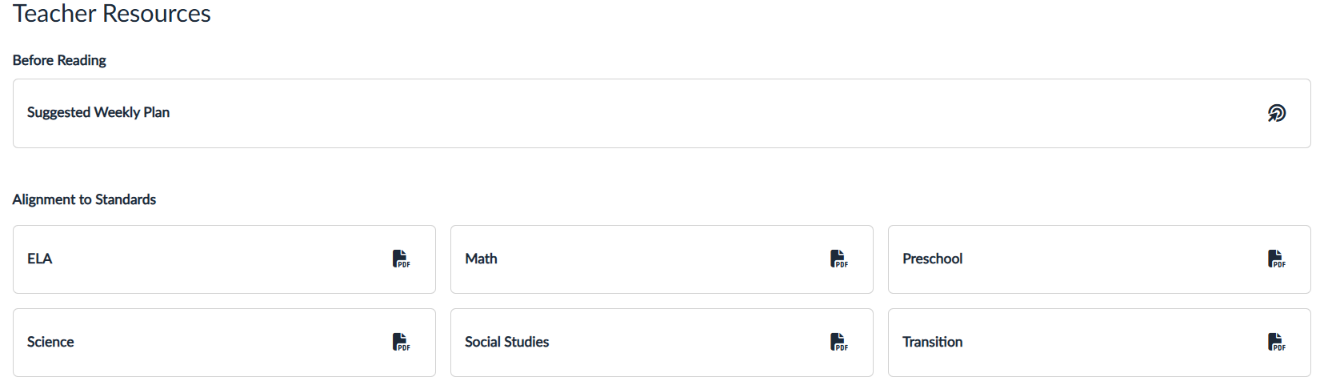Select the Science standards label
The width and height of the screenshot is (1320, 387).
pos(50,342)
